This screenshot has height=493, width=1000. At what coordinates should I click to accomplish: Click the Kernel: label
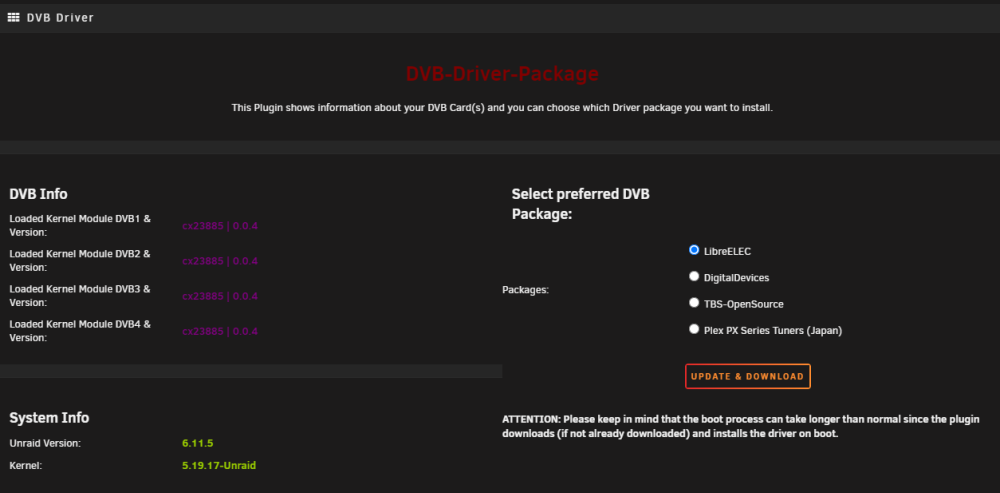tap(26, 466)
